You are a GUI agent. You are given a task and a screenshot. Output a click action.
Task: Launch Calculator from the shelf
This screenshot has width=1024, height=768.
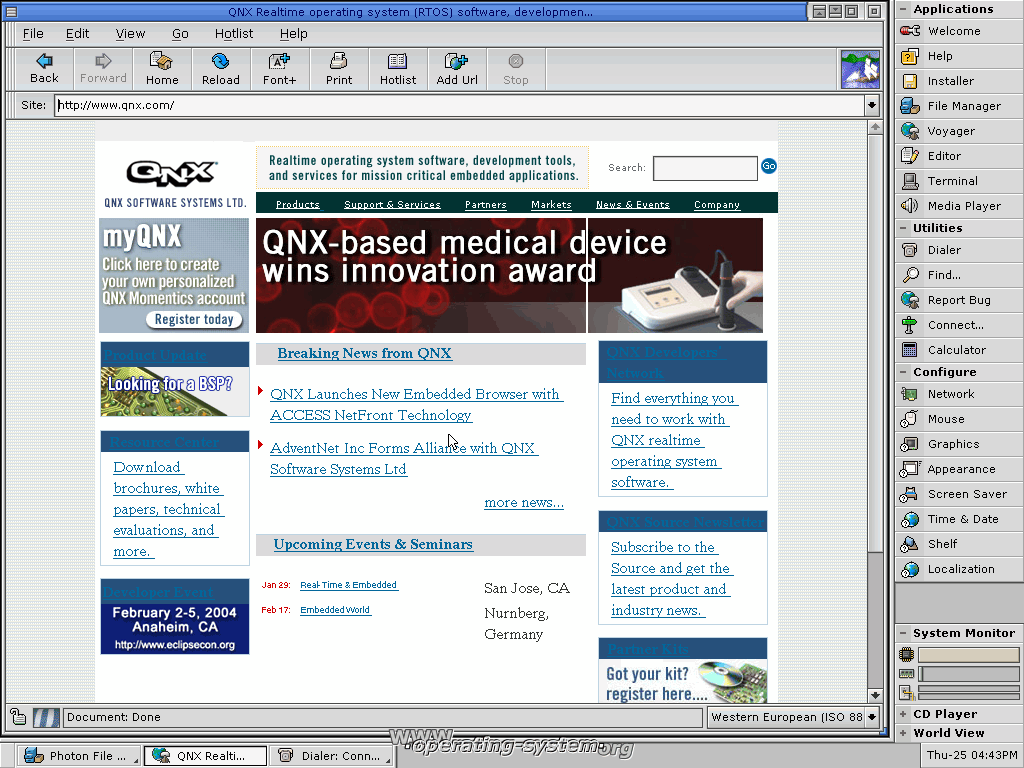pos(959,350)
